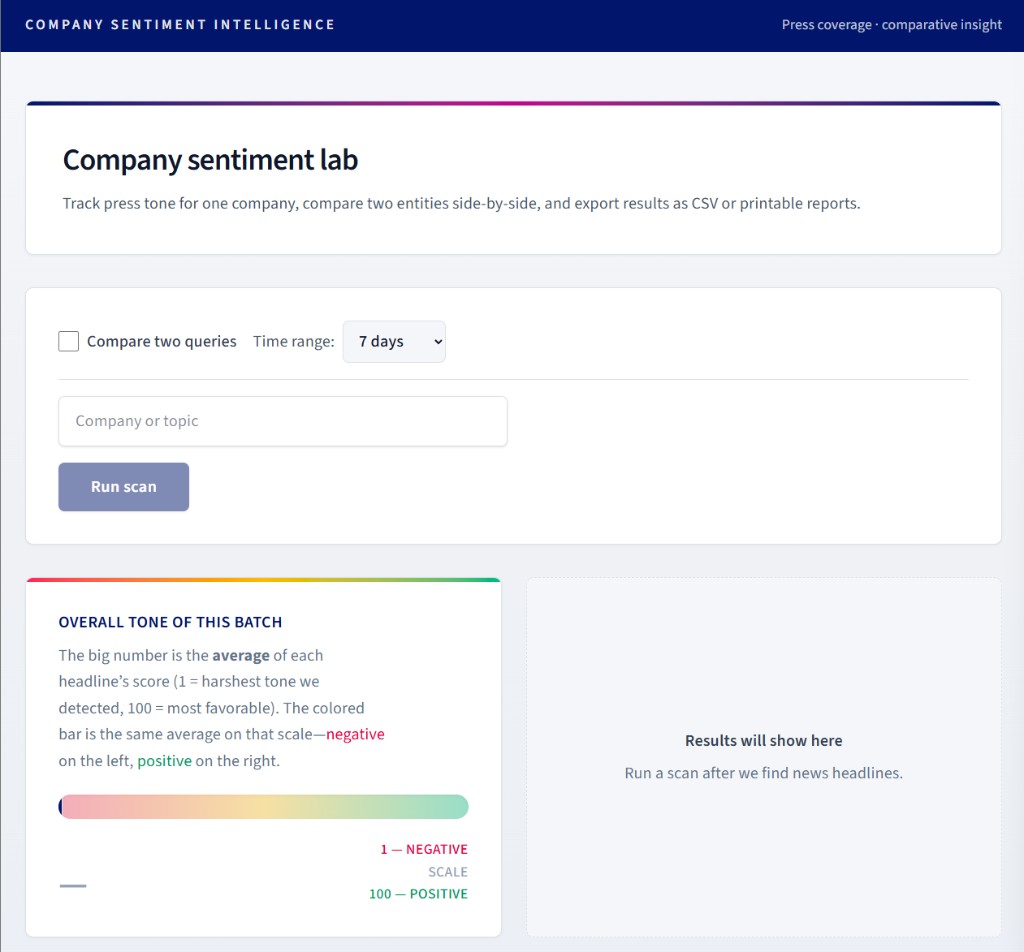Click the sentiment gradient scale bar
Viewport: 1024px width, 952px height.
[263, 806]
